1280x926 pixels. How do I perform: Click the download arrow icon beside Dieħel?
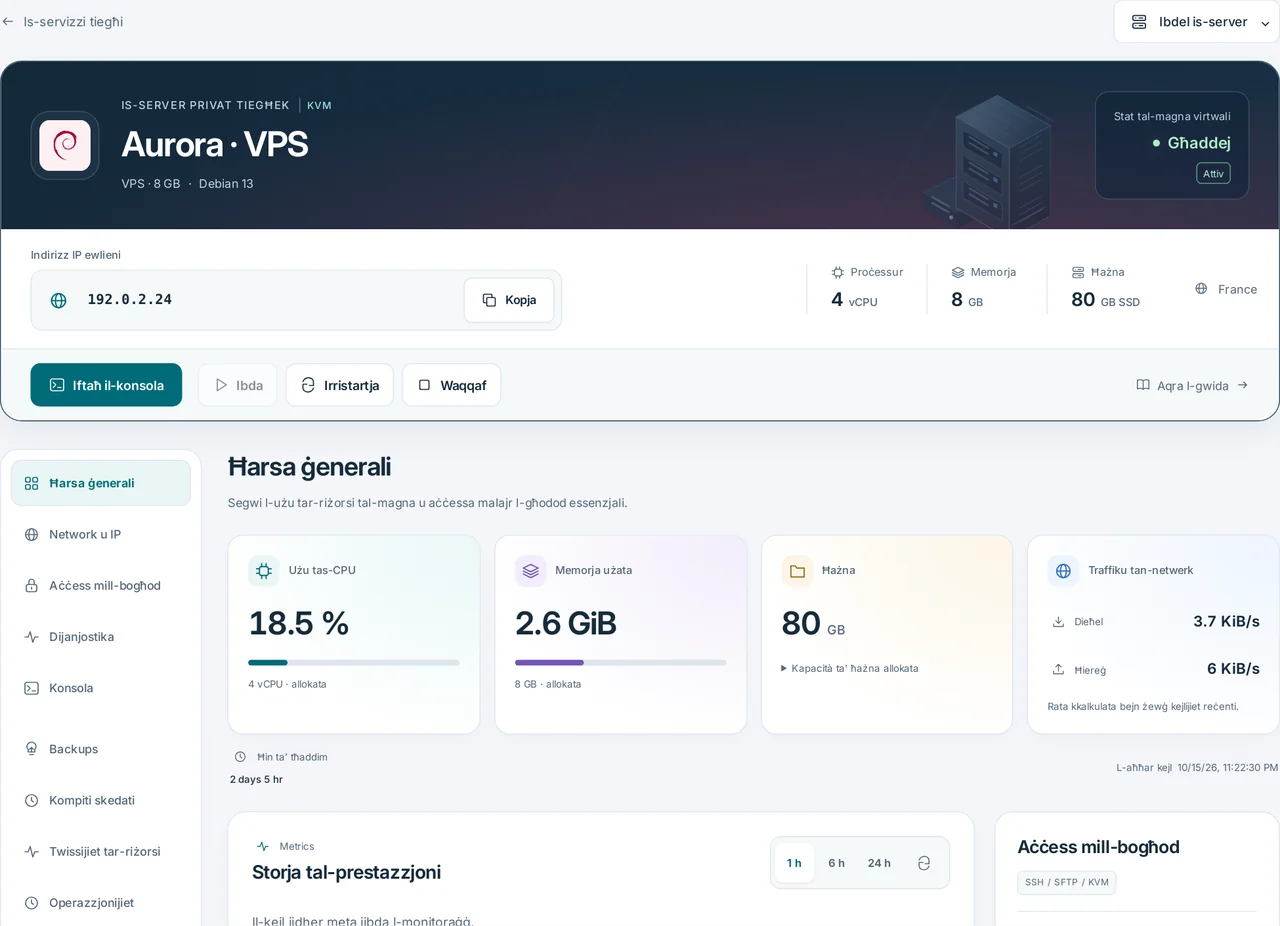[1058, 622]
